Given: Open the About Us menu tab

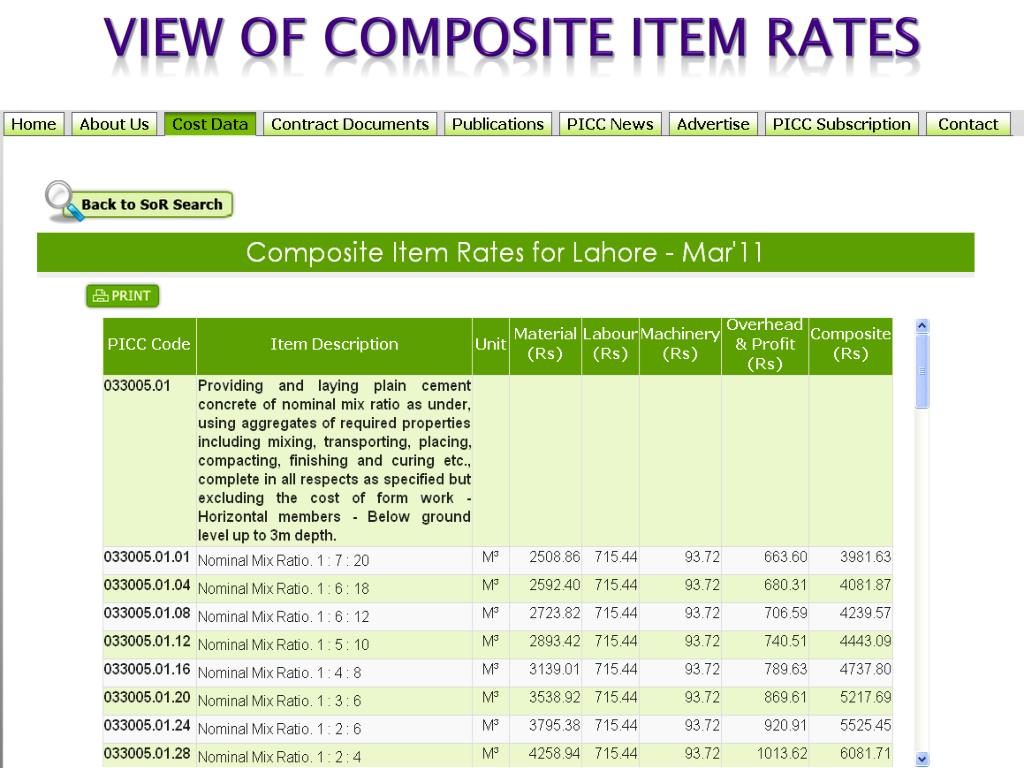Looking at the screenshot, I should click(114, 124).
